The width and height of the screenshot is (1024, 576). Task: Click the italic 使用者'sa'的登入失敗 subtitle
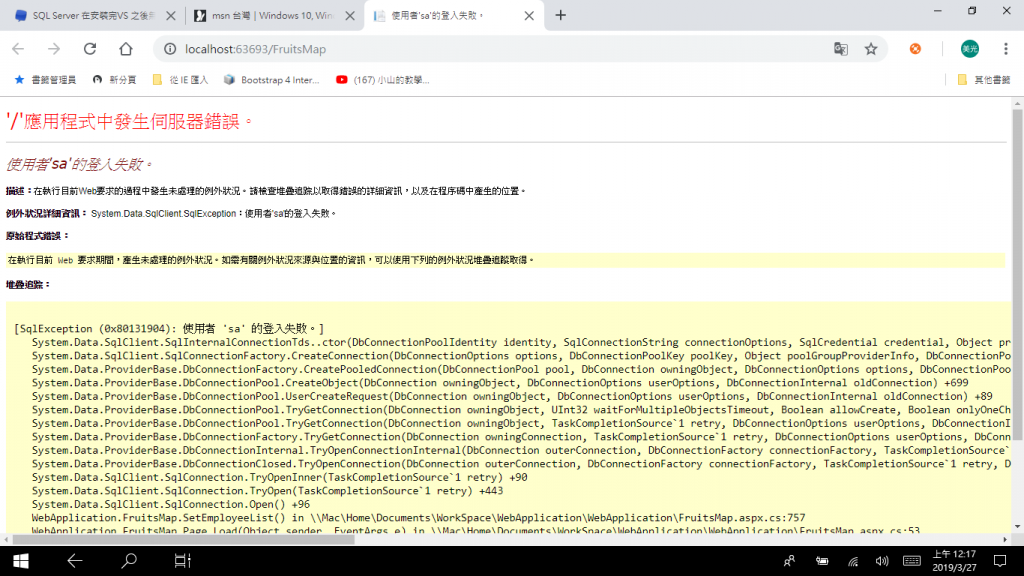tap(79, 165)
